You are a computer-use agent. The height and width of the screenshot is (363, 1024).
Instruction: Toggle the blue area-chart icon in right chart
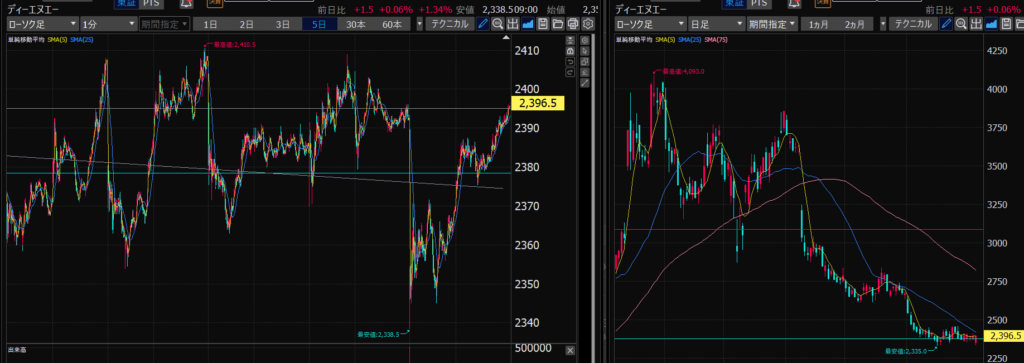click(x=991, y=24)
